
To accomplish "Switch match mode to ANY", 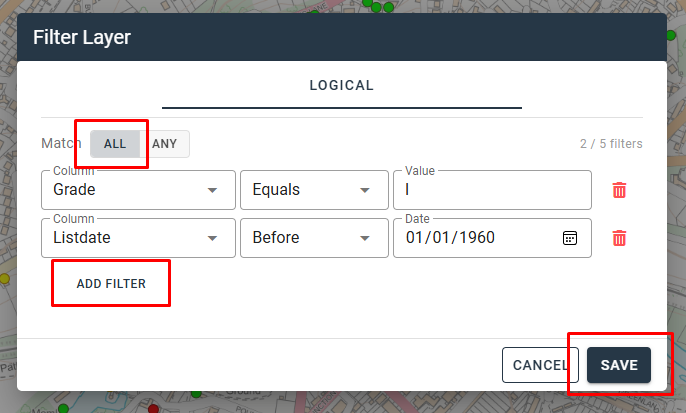I will pos(164,144).
